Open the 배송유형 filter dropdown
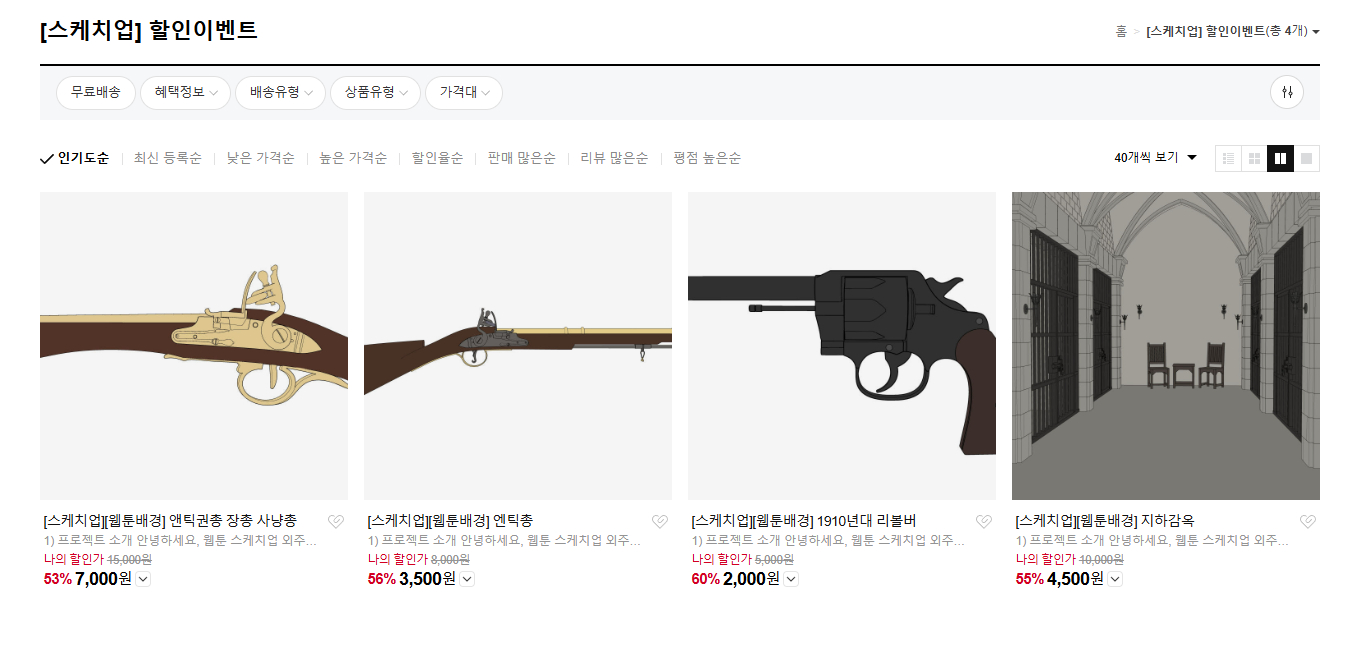This screenshot has width=1360, height=663. tap(280, 92)
